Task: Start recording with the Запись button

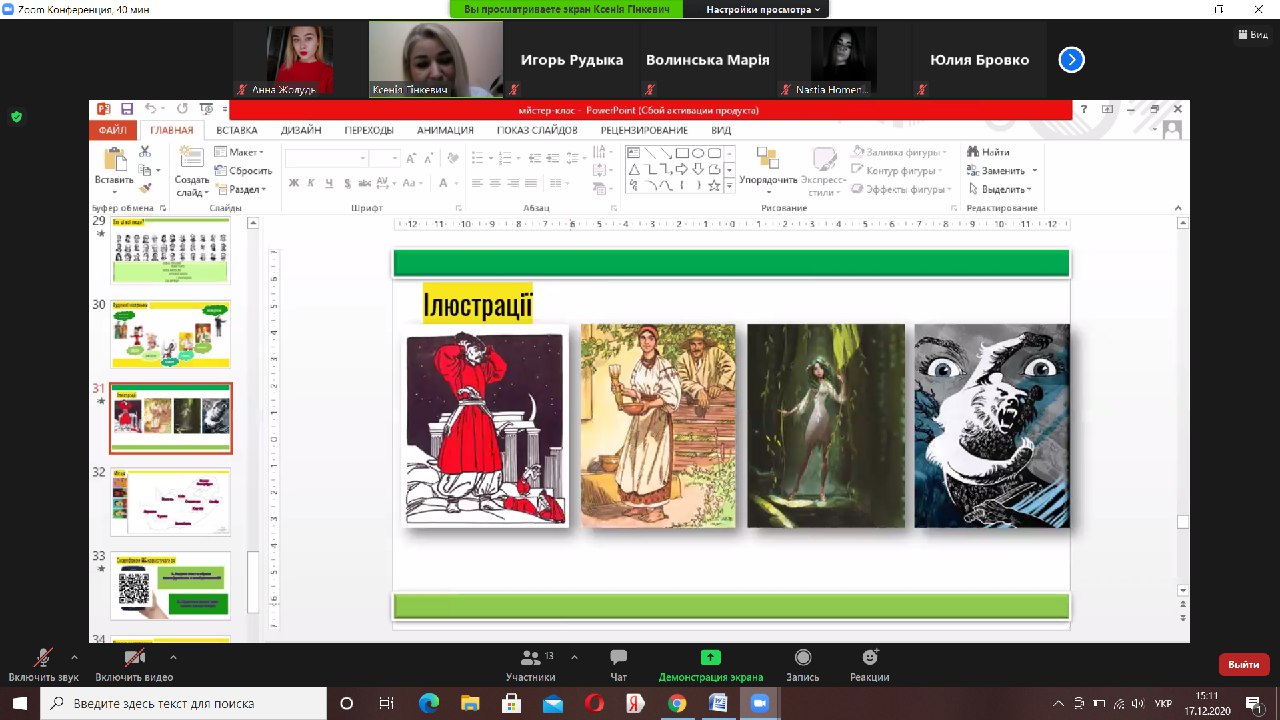Action: 802,658
